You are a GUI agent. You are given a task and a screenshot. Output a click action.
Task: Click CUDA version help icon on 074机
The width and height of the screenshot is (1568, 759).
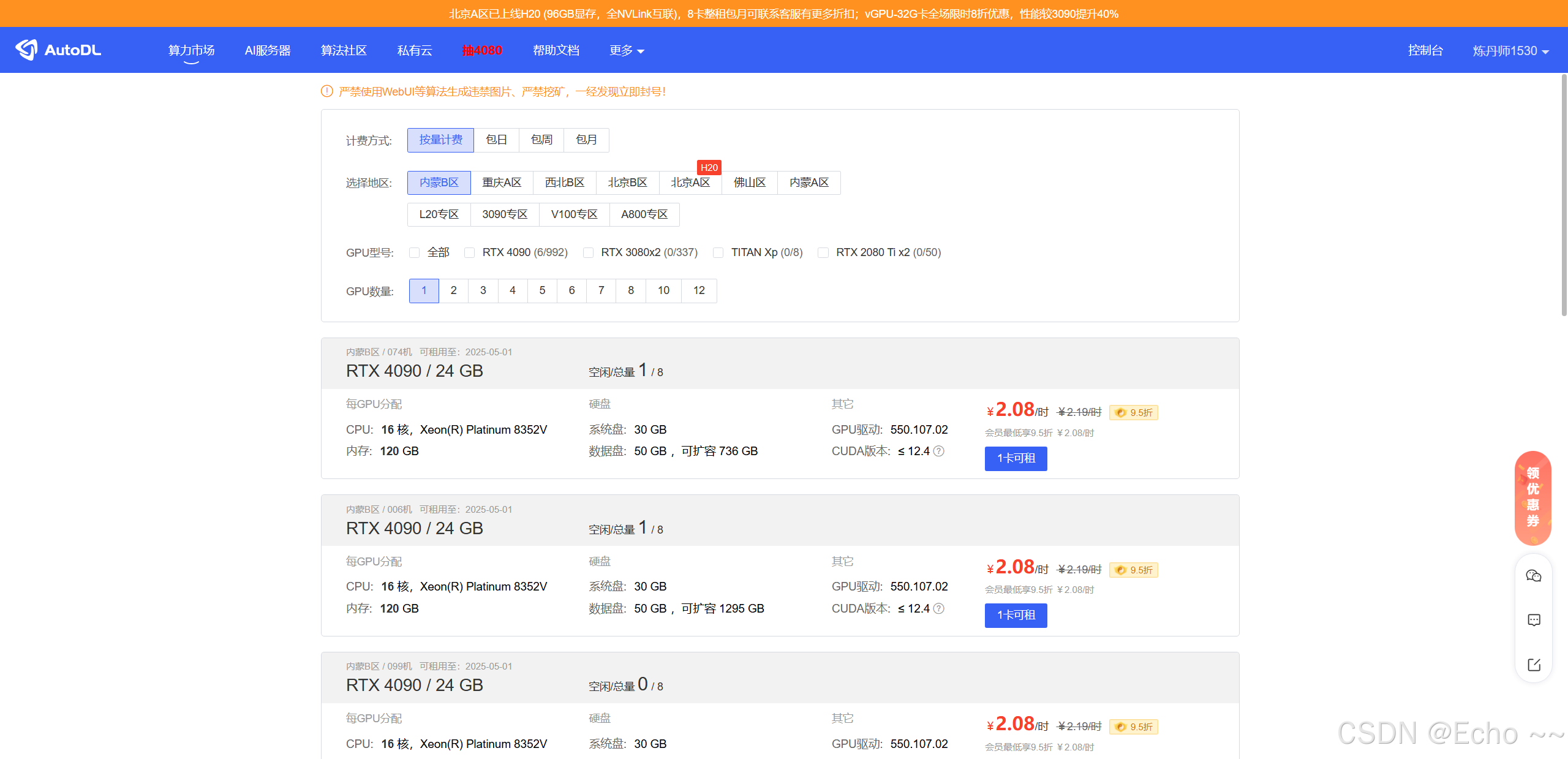click(x=939, y=451)
